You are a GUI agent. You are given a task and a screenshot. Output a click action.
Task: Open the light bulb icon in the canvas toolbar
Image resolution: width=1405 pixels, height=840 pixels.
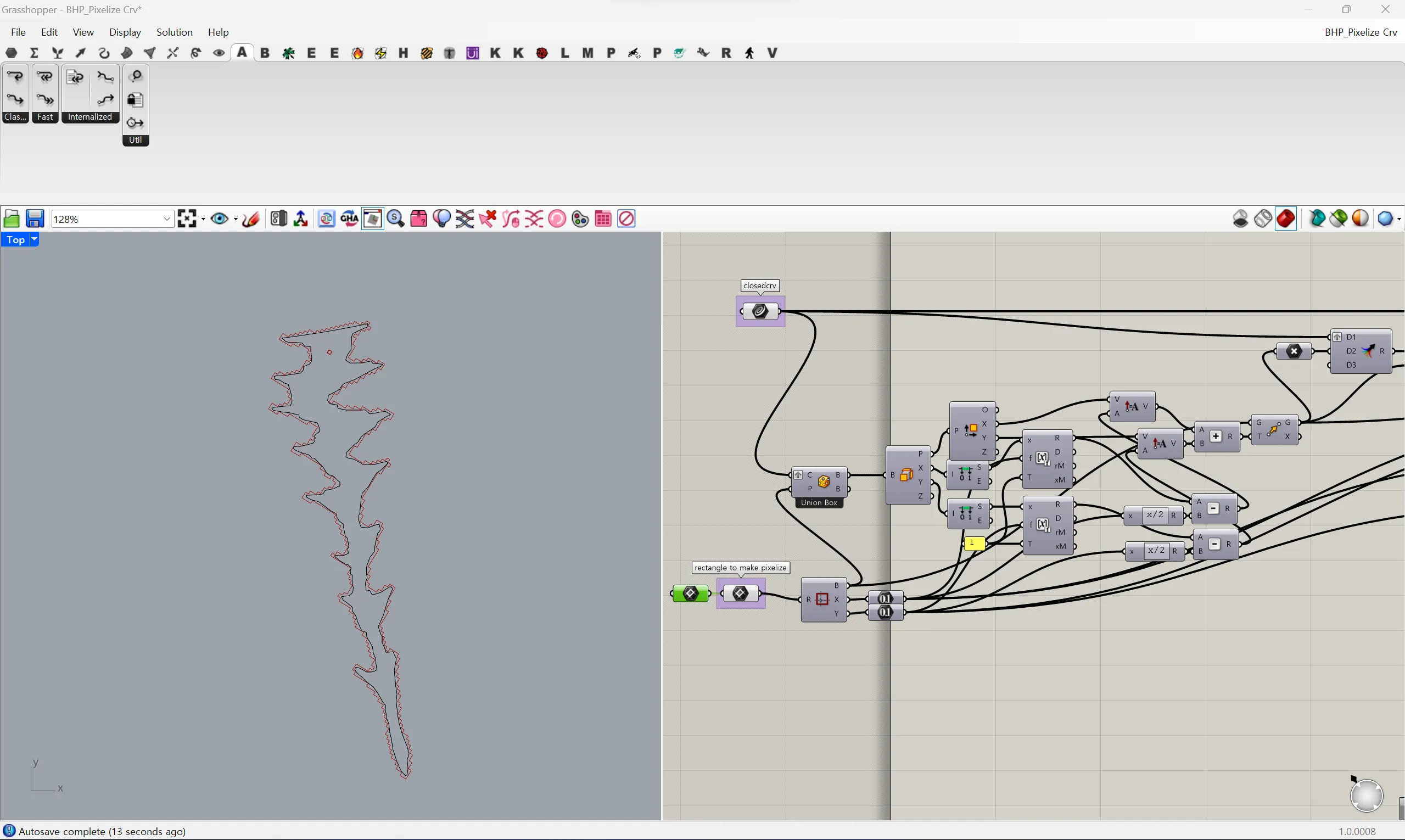(441, 219)
